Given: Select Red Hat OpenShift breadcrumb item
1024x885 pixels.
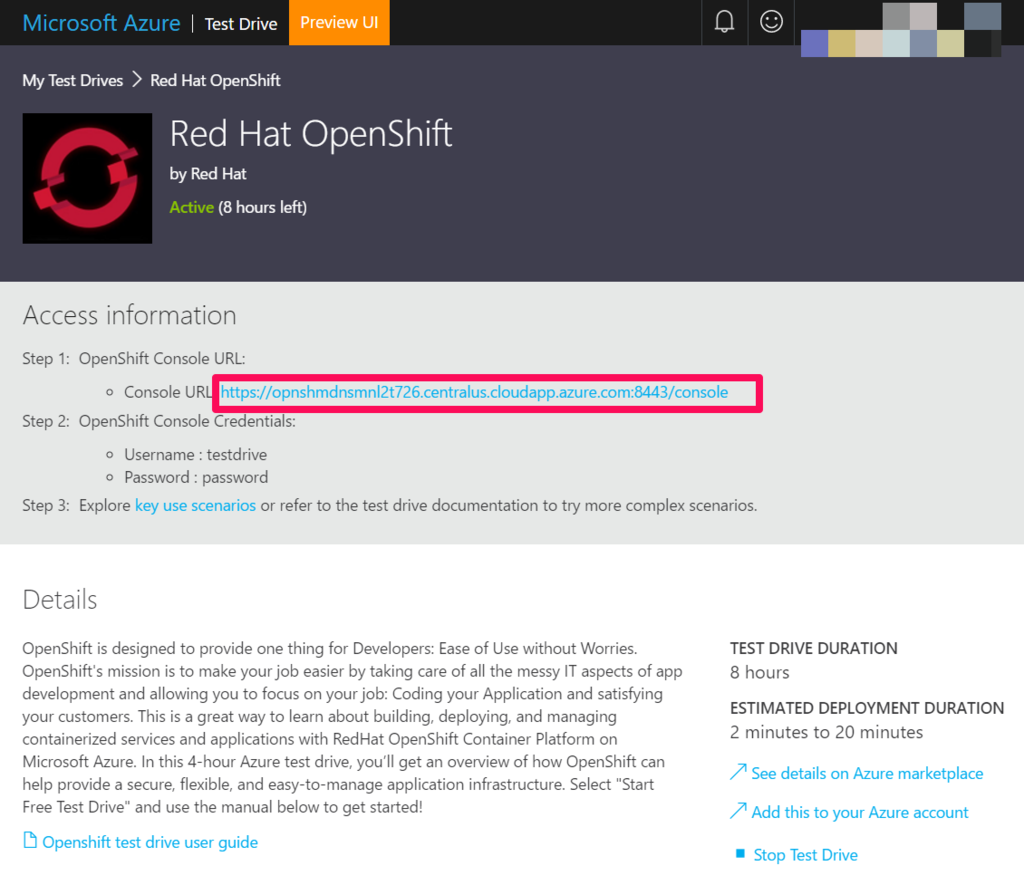Looking at the screenshot, I should 216,80.
